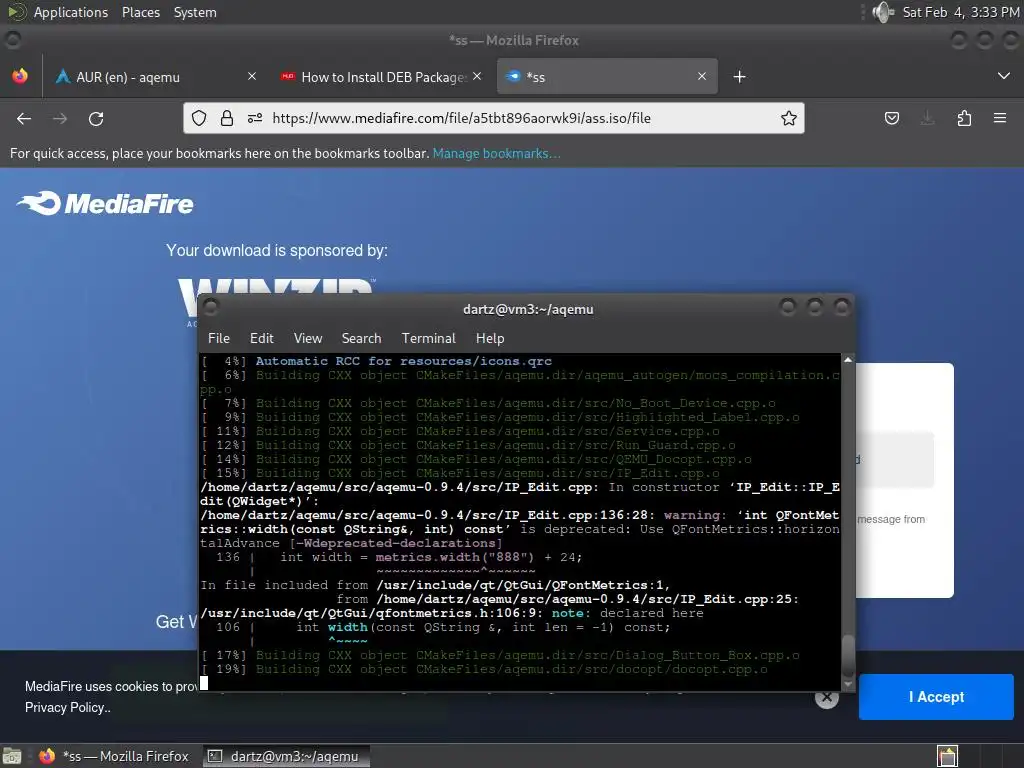
Task: Switch to dartz@vm3 terminal in taskbar
Action: pyautogui.click(x=286, y=756)
